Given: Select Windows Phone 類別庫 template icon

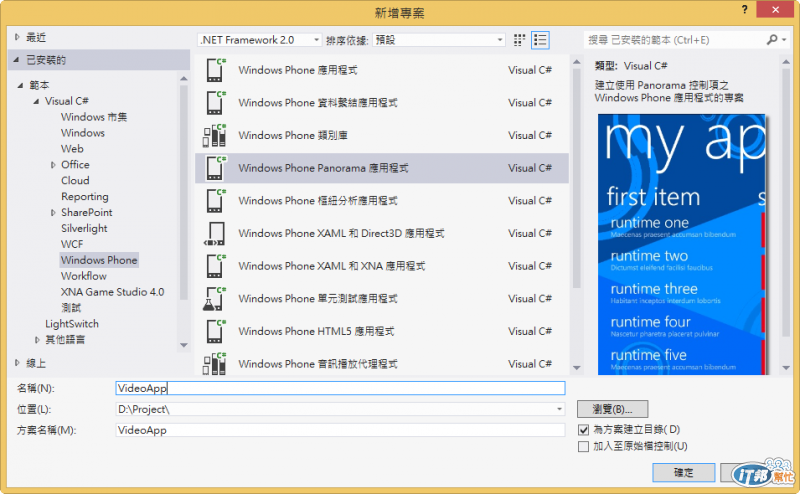Looking at the screenshot, I should [215, 135].
